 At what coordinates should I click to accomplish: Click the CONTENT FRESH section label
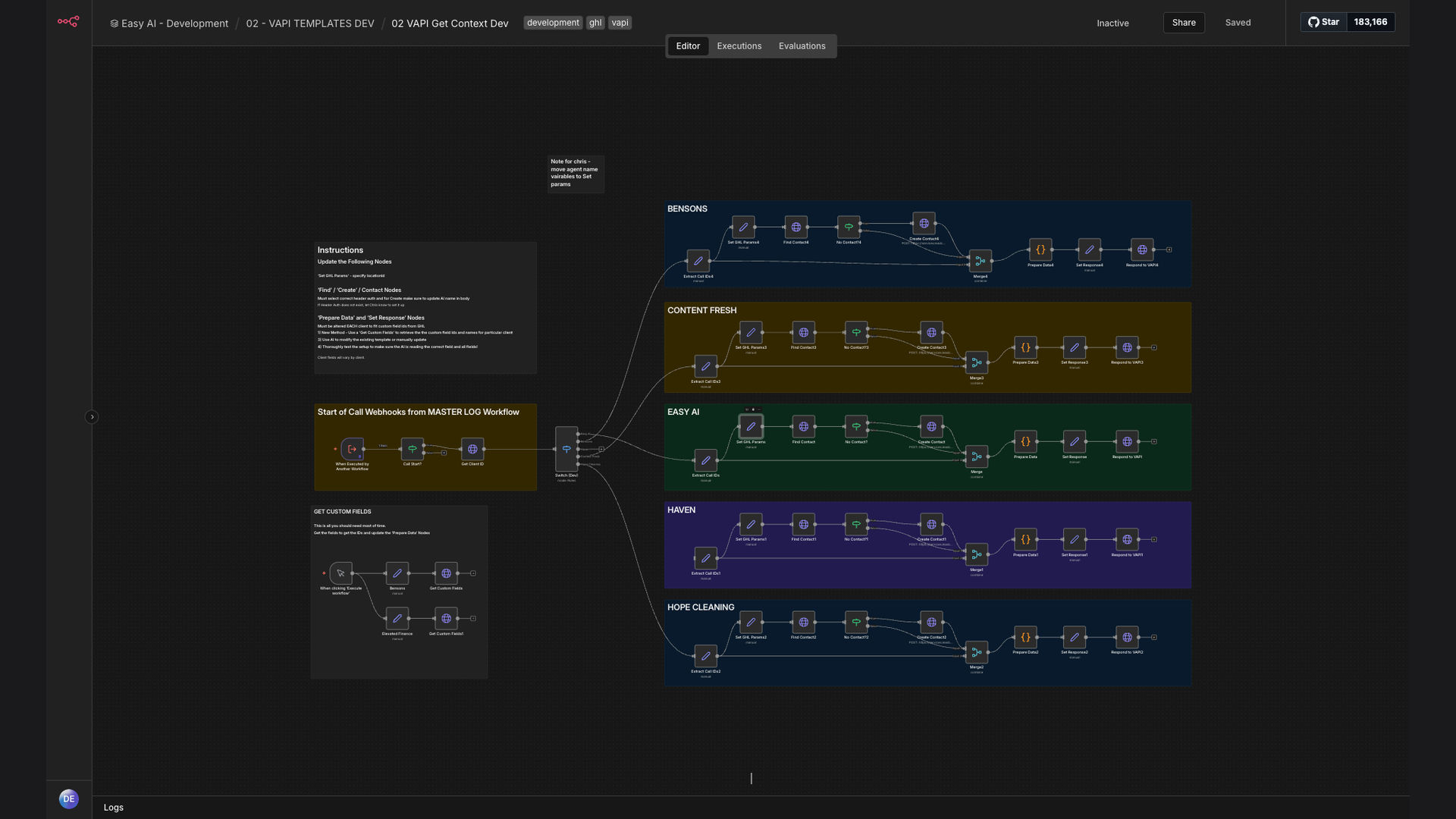click(701, 310)
